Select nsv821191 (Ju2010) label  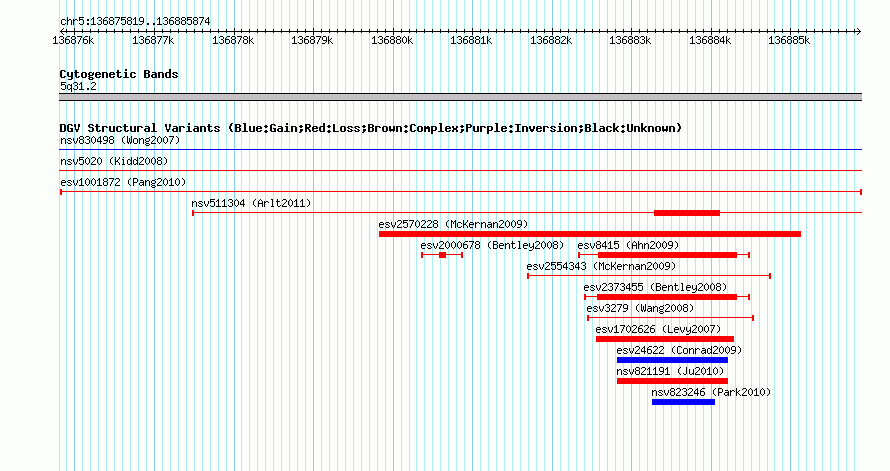click(670, 371)
